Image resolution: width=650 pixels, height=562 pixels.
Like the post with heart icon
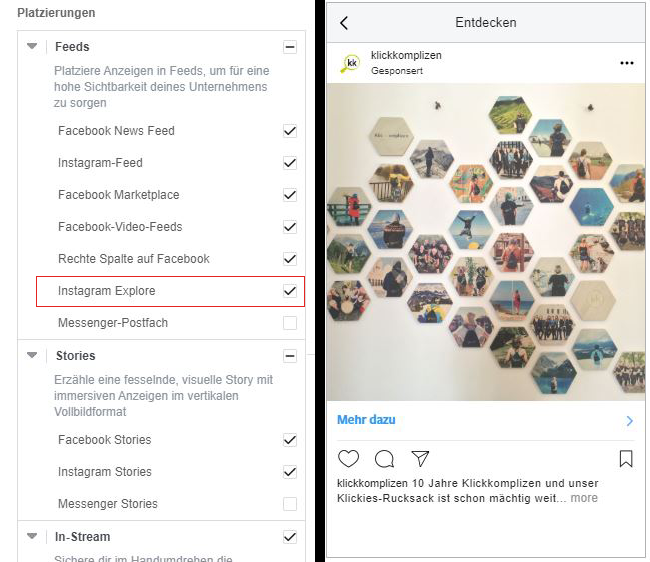coord(348,459)
